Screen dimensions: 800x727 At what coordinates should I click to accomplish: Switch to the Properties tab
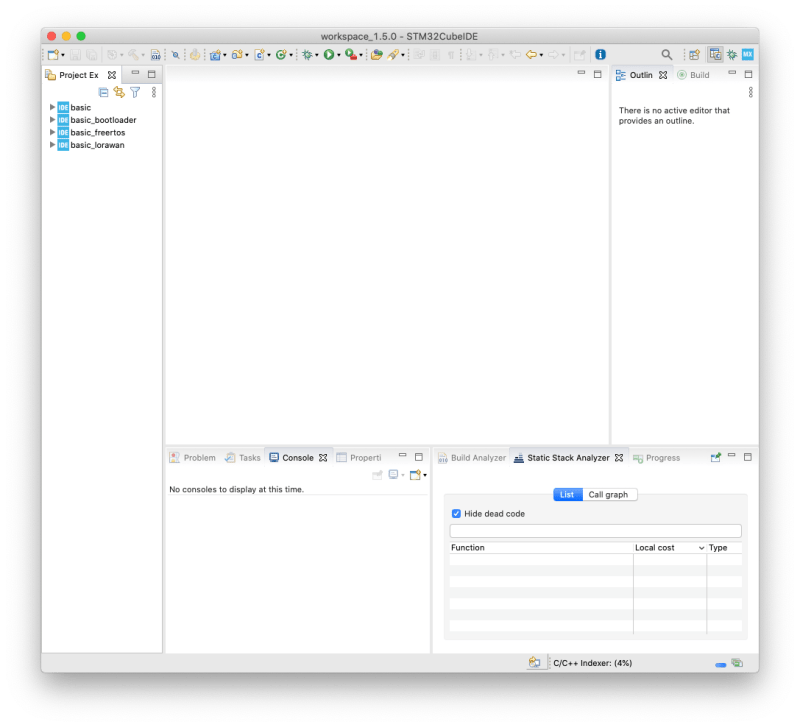359,458
